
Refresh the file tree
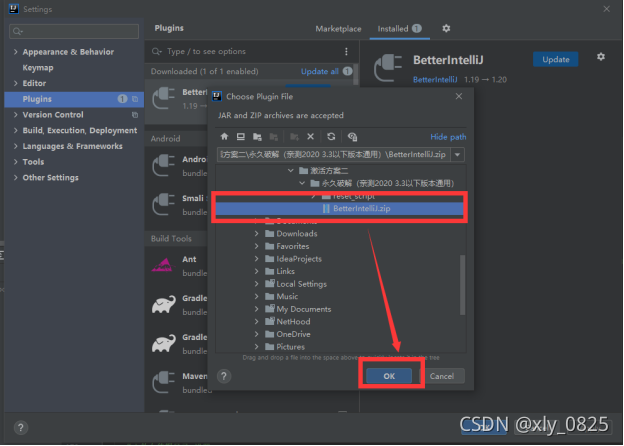331,136
